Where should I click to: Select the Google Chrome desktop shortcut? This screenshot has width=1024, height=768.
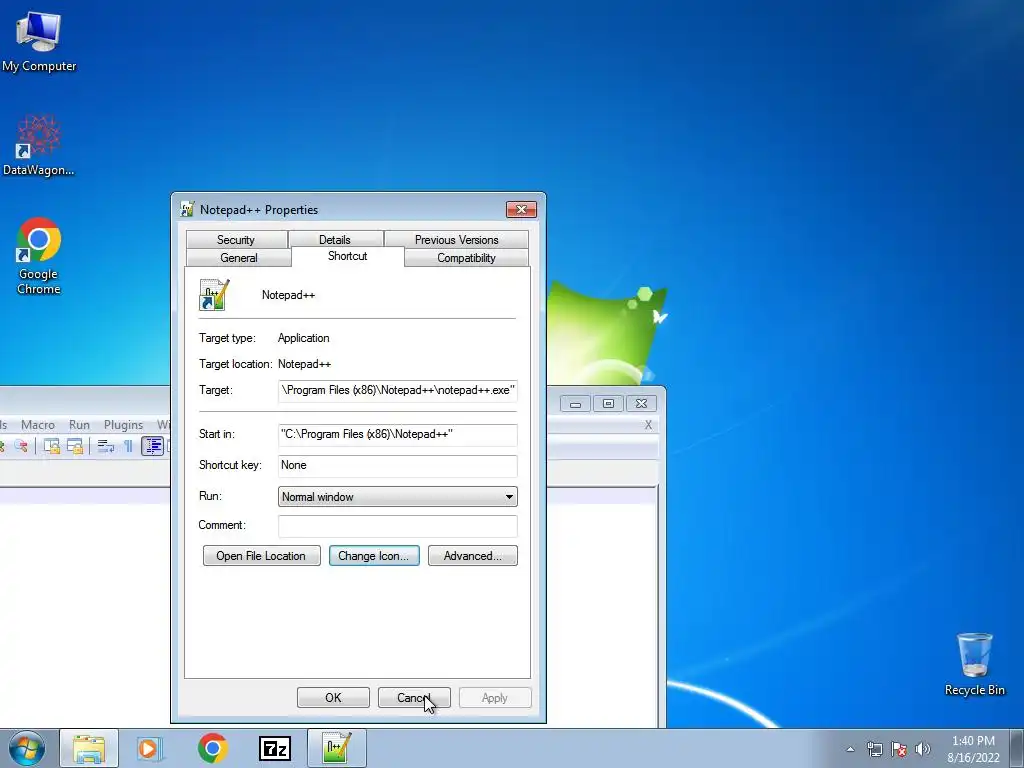pos(39,256)
